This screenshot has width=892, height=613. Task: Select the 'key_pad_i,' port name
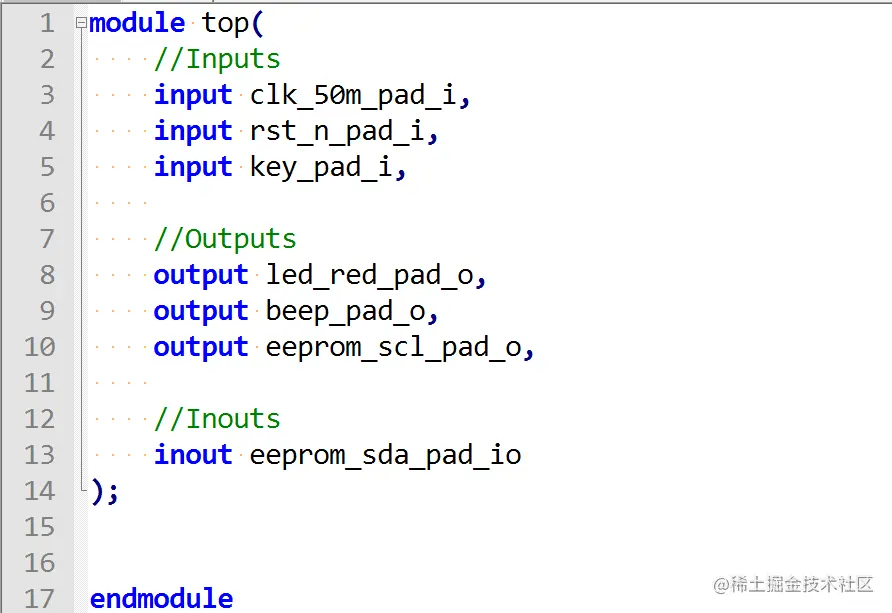(x=328, y=168)
